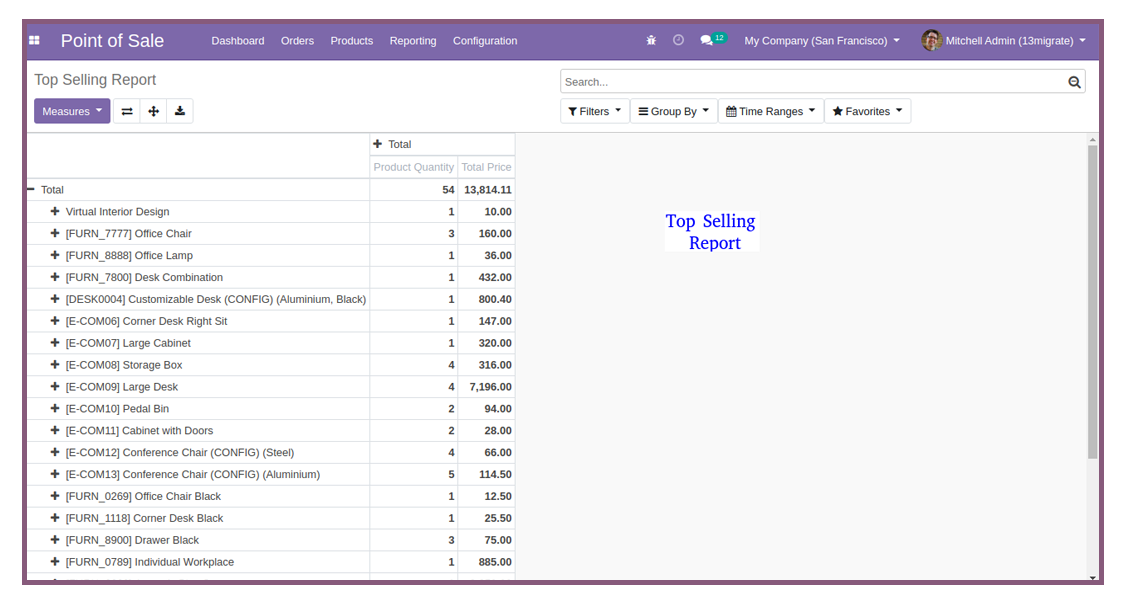Expand [FURN_0269] Office Chair Black row
Image resolution: width=1126 pixels, height=607 pixels.
(x=55, y=496)
